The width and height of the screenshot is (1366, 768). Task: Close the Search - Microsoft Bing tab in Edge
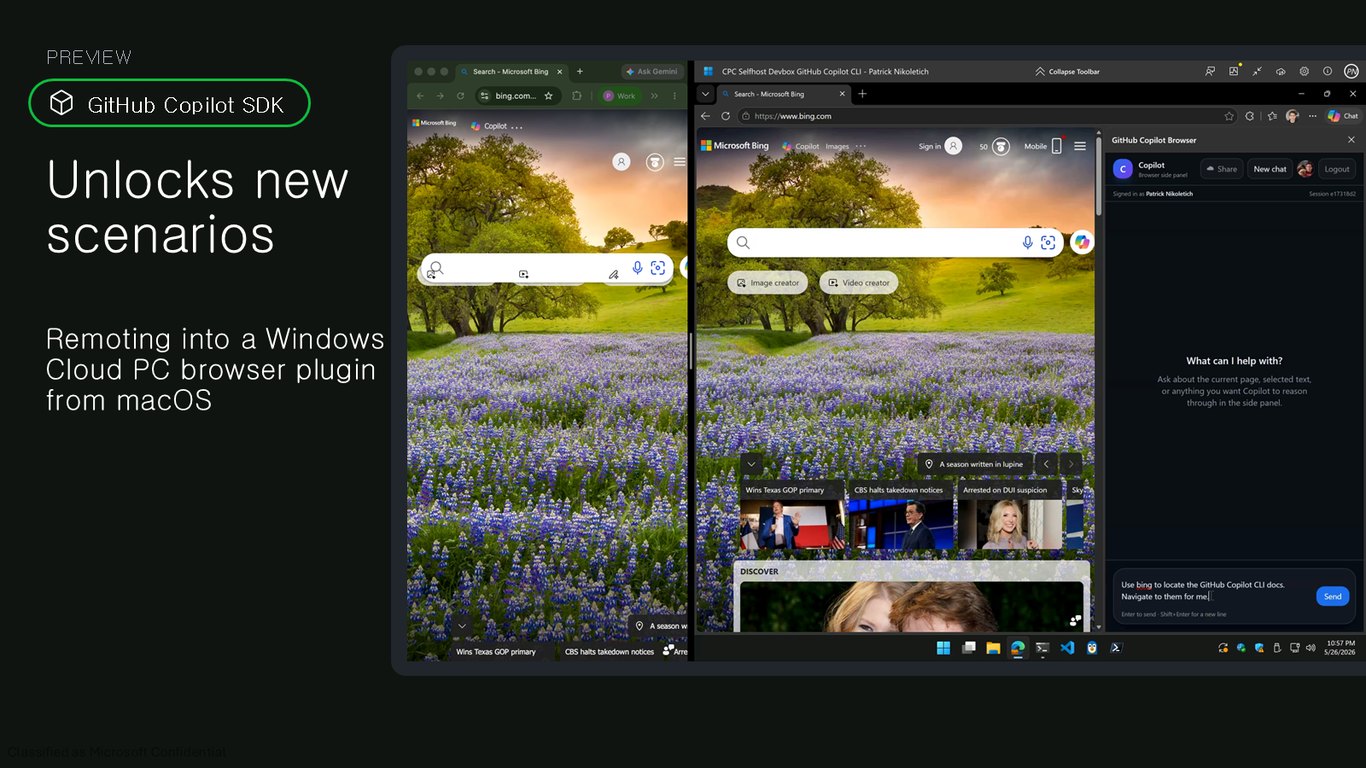click(841, 94)
